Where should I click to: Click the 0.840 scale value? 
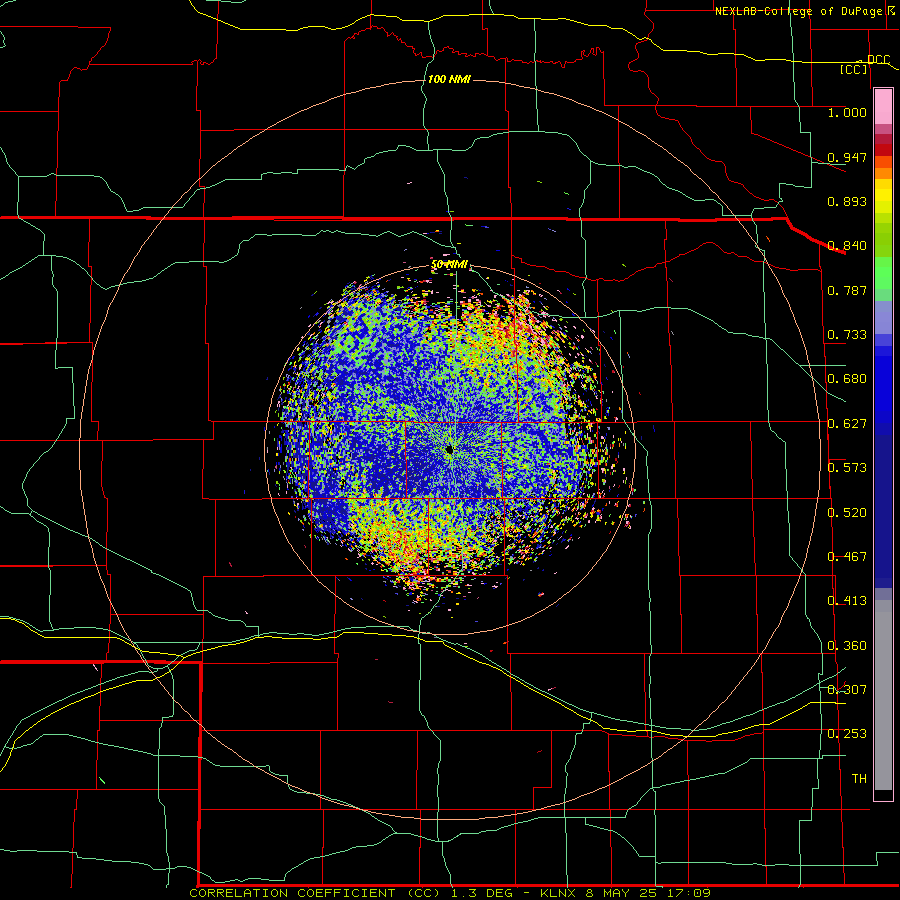847,246
